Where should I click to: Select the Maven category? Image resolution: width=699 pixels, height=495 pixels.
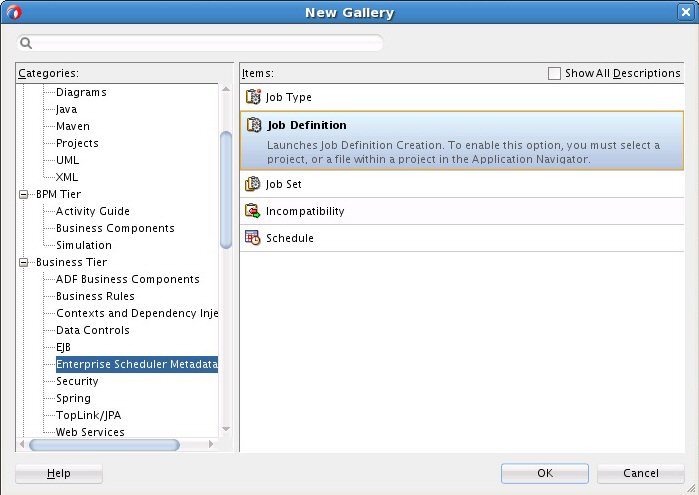[73, 126]
